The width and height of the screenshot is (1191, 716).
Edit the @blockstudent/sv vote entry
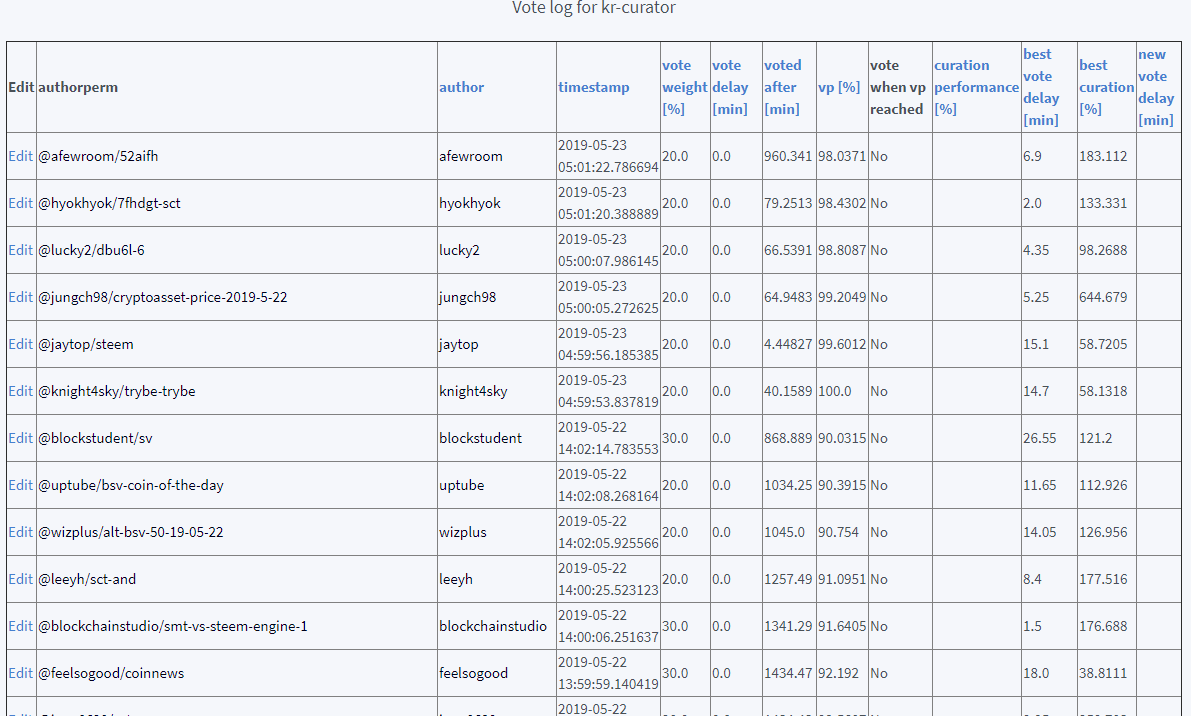pyautogui.click(x=21, y=439)
